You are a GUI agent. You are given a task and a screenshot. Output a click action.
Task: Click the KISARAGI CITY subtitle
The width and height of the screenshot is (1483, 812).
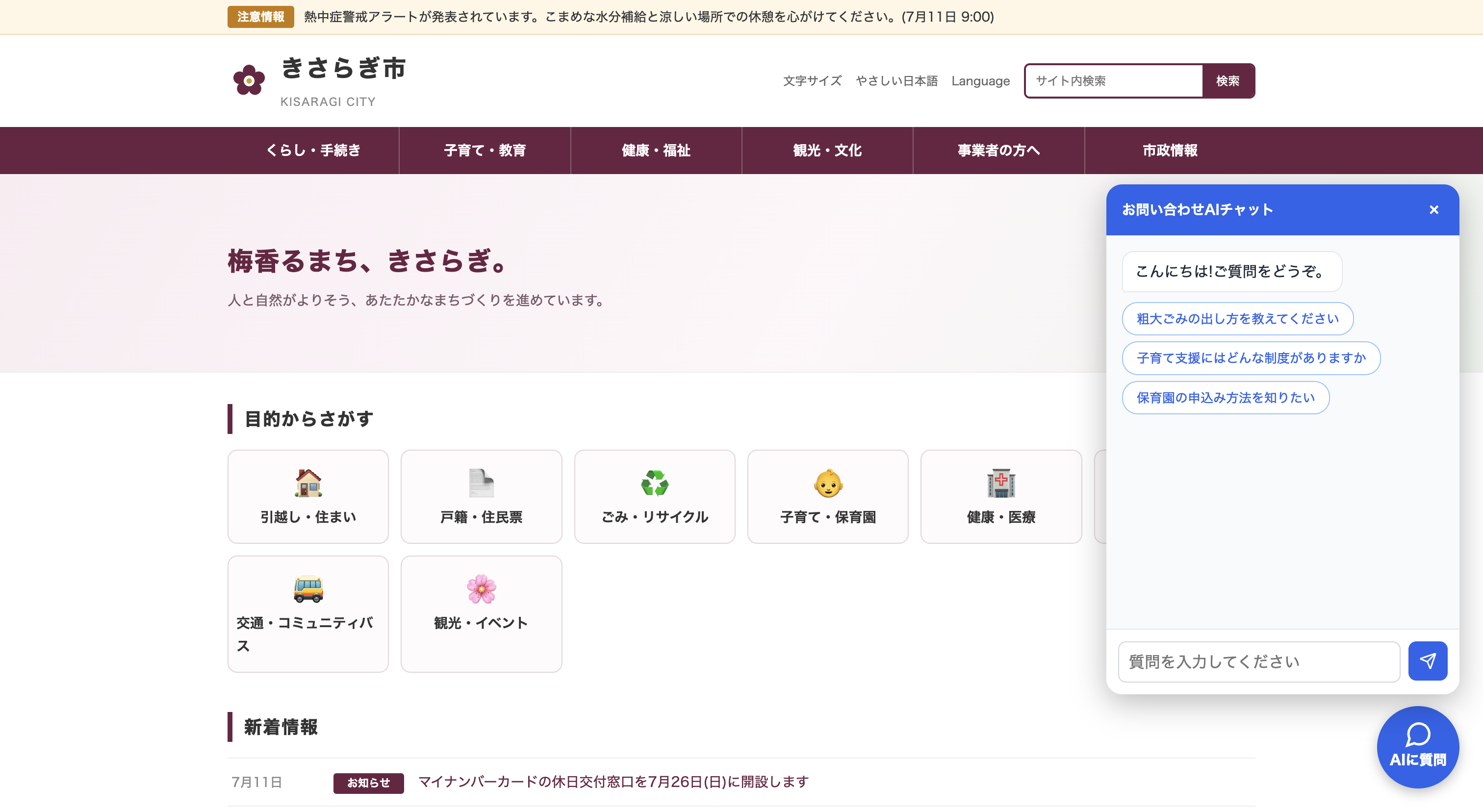click(x=328, y=102)
